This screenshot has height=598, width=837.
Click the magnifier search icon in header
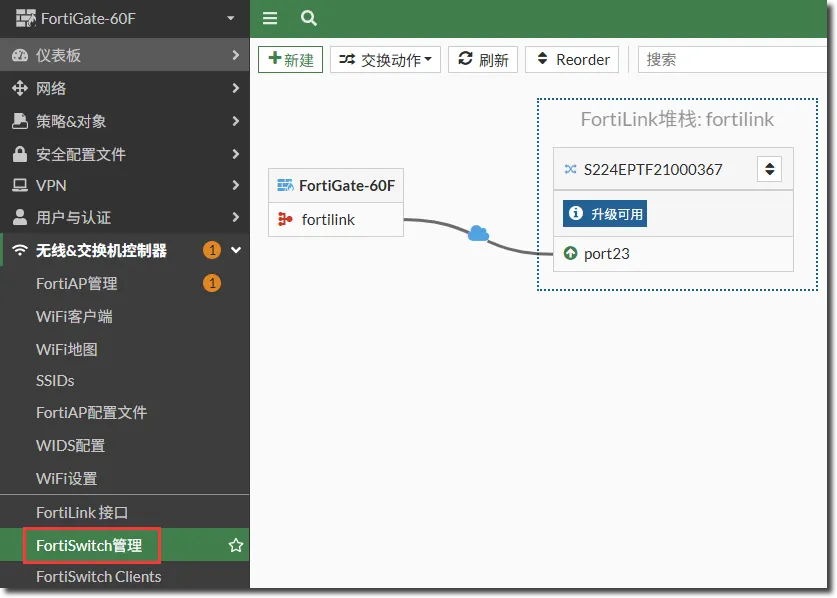(309, 18)
